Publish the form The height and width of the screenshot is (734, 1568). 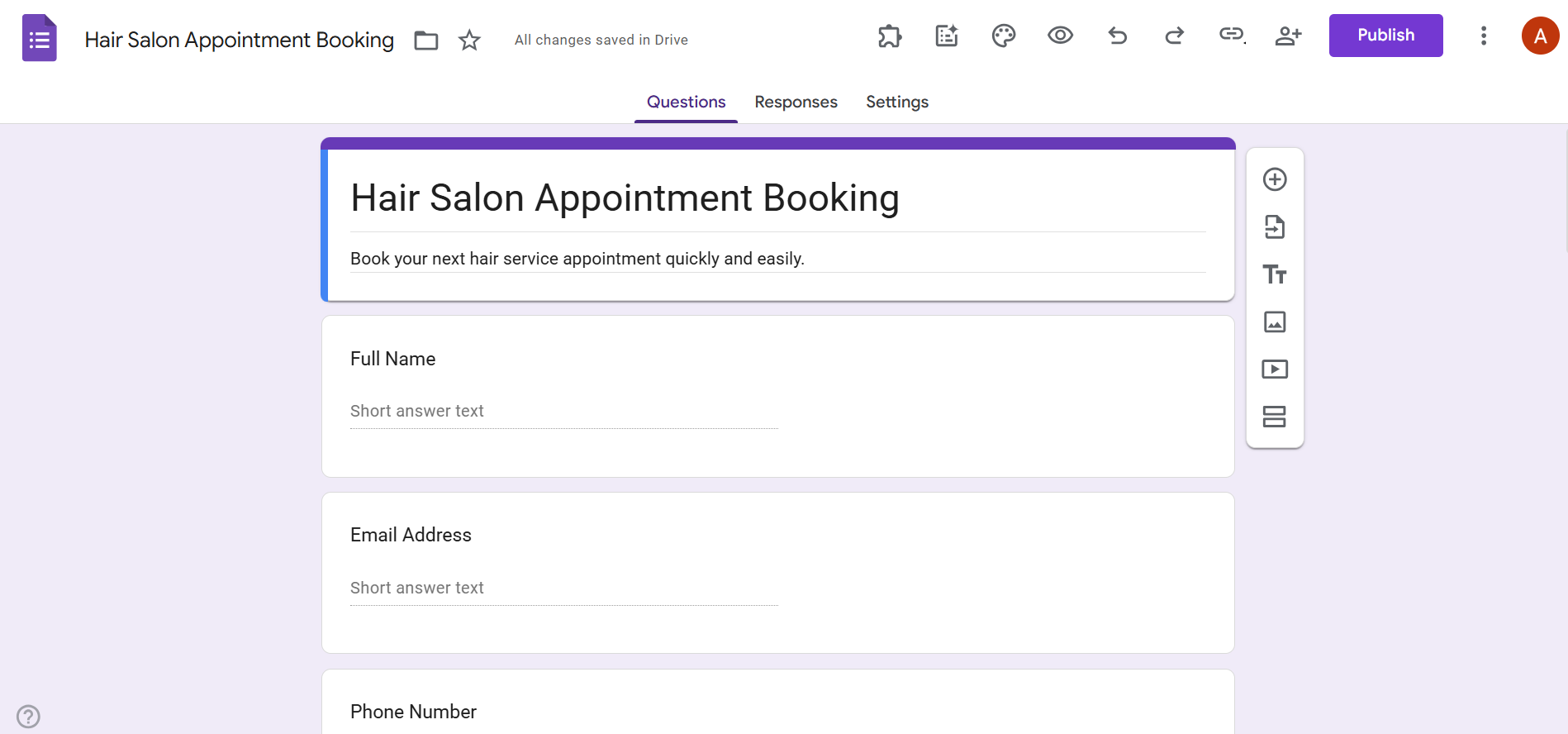(x=1386, y=36)
